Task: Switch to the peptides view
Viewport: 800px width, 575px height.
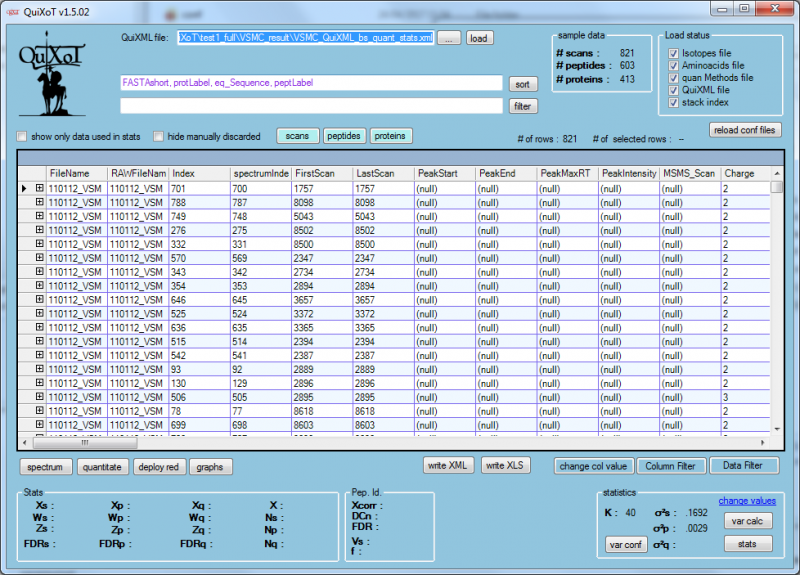Action: [x=344, y=136]
